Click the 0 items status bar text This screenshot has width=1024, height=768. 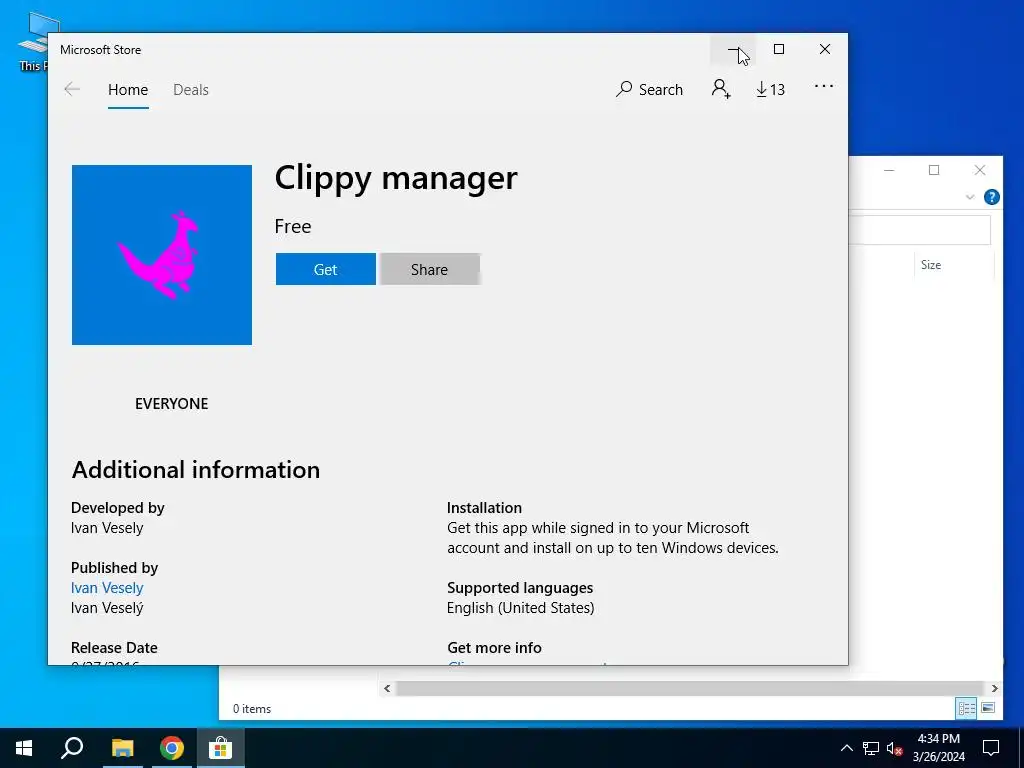pyautogui.click(x=252, y=709)
